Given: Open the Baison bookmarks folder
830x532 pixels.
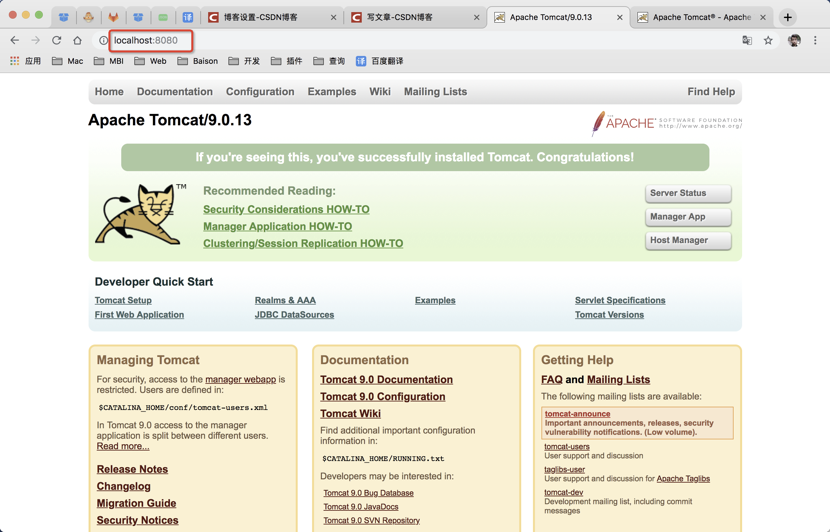Looking at the screenshot, I should tap(197, 61).
